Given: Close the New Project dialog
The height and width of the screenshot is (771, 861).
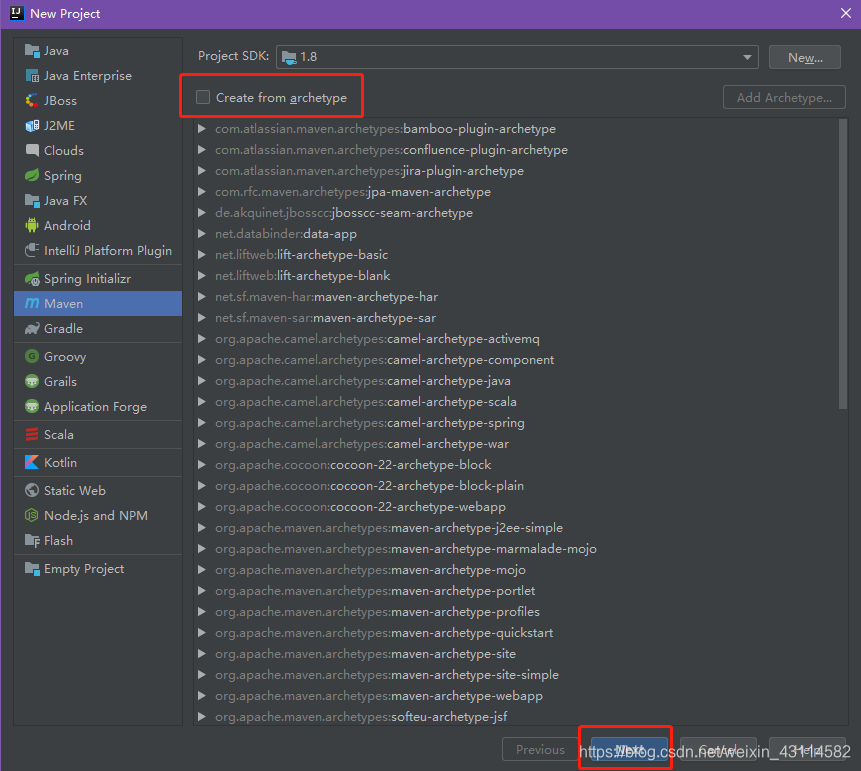Looking at the screenshot, I should [x=846, y=13].
